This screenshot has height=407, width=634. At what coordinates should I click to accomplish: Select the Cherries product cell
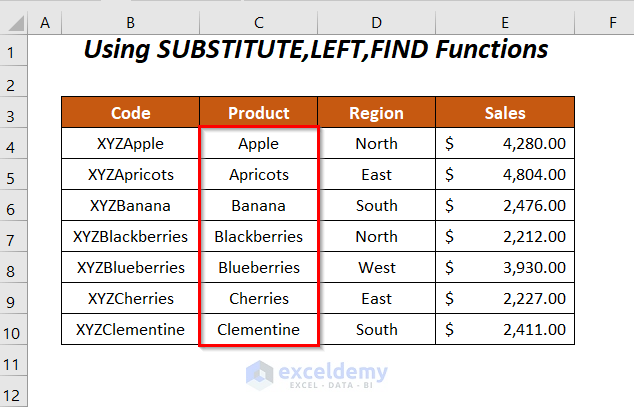(258, 299)
